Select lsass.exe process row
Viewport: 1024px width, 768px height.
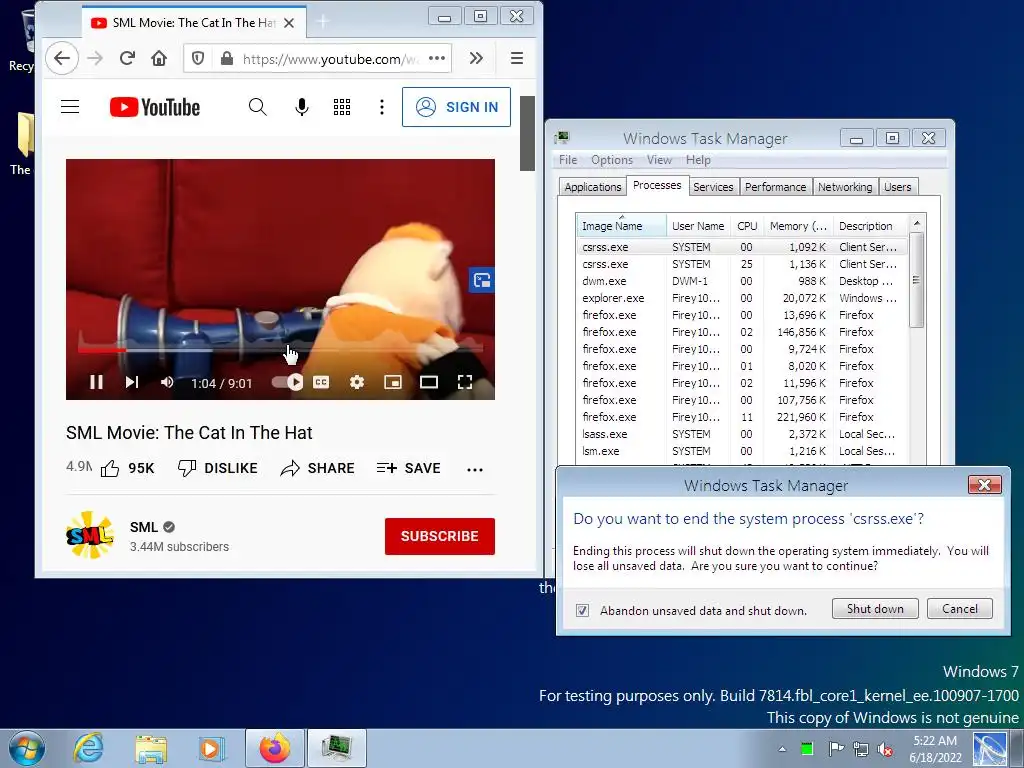(x=741, y=434)
